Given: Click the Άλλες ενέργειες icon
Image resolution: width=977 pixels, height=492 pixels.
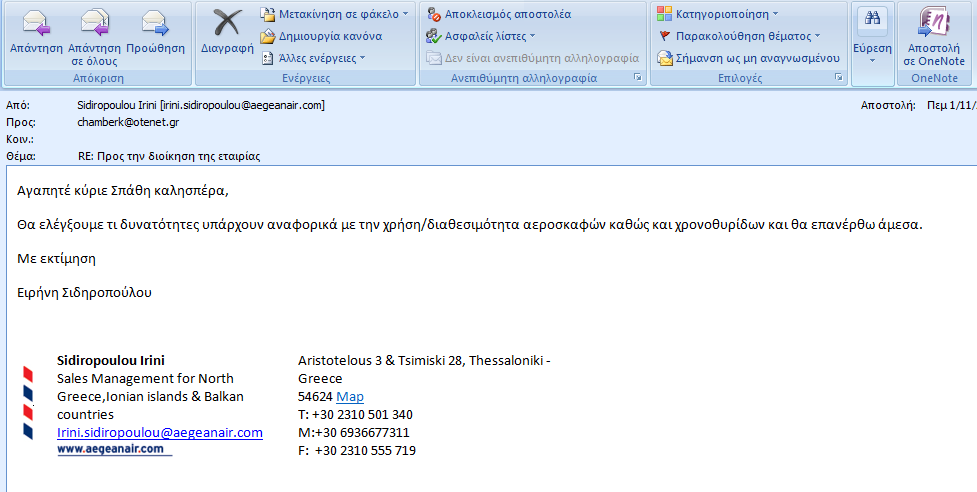Looking at the screenshot, I should click(x=268, y=59).
